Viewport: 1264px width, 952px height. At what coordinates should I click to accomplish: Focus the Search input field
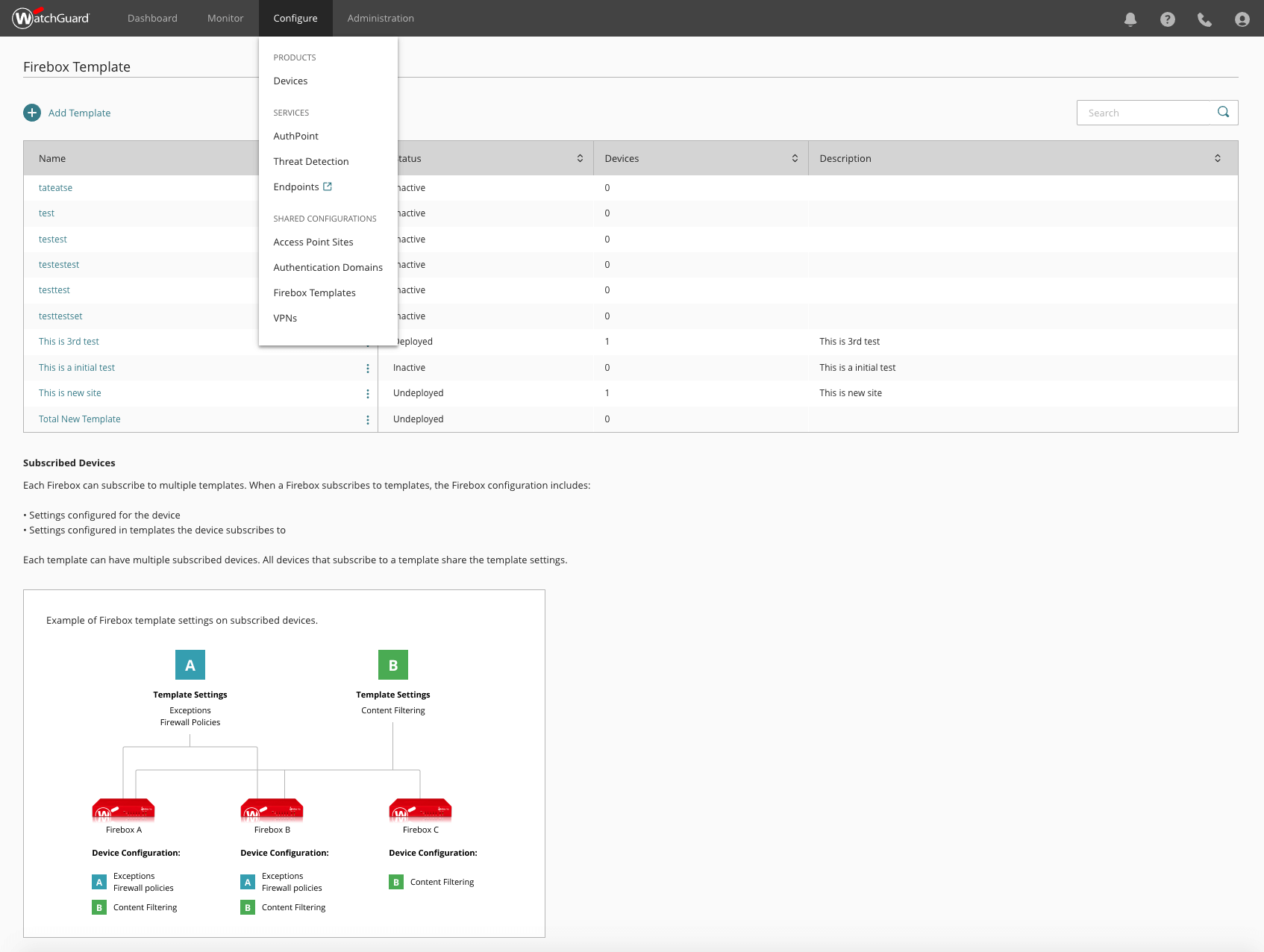[1142, 113]
